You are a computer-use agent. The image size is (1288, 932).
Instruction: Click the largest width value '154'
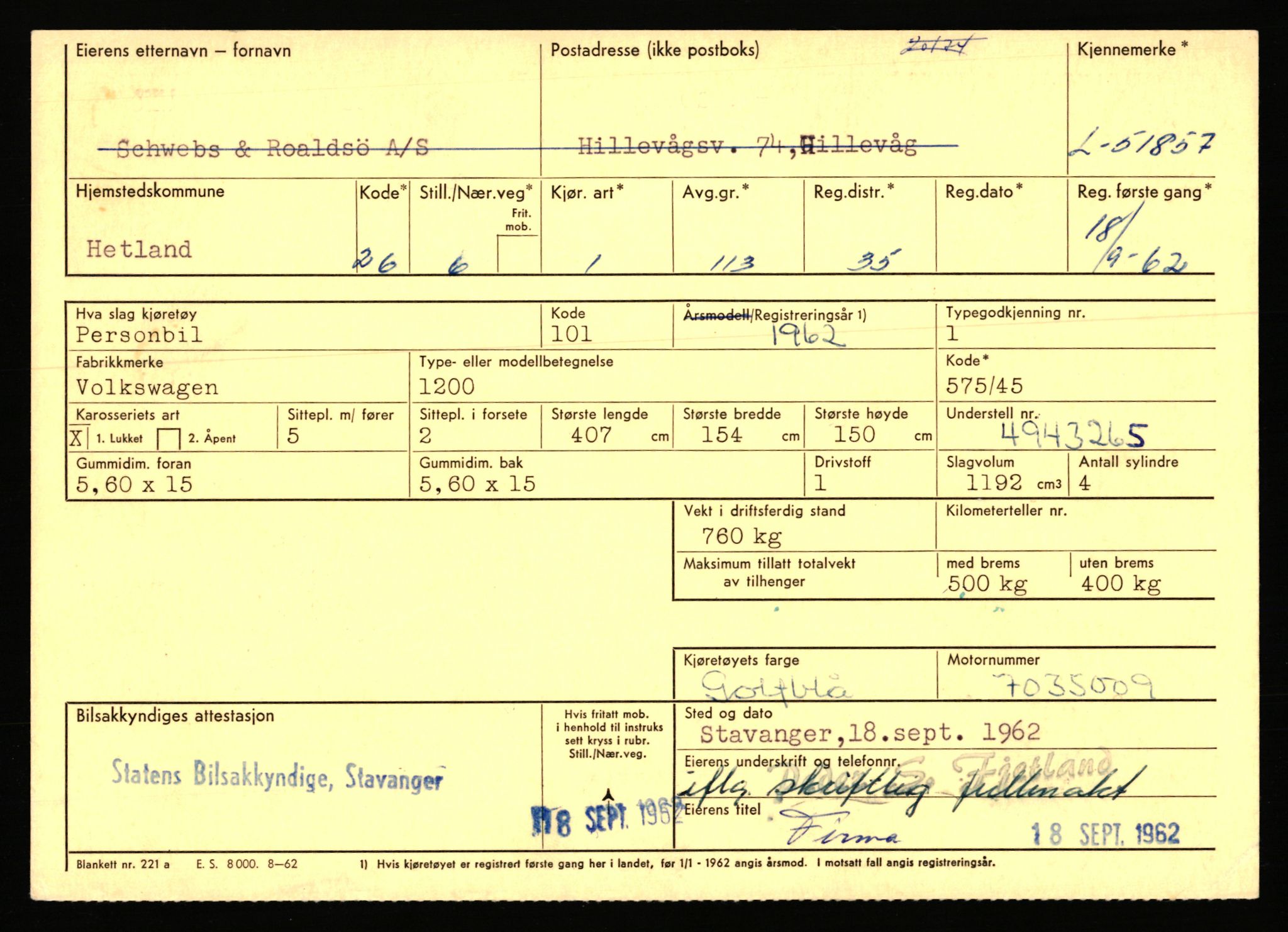(x=721, y=435)
